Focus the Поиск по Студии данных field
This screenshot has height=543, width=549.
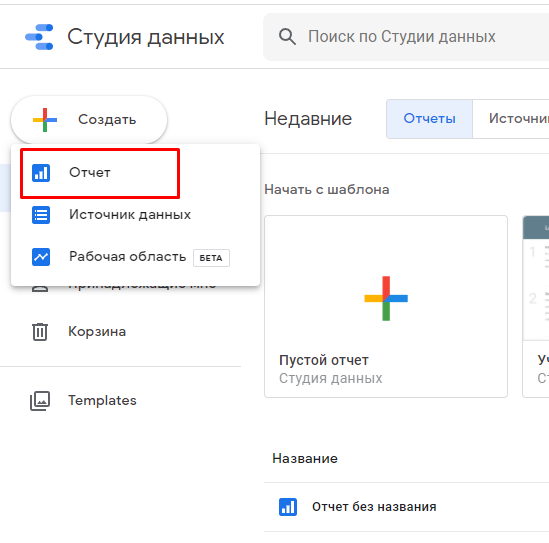(x=406, y=37)
